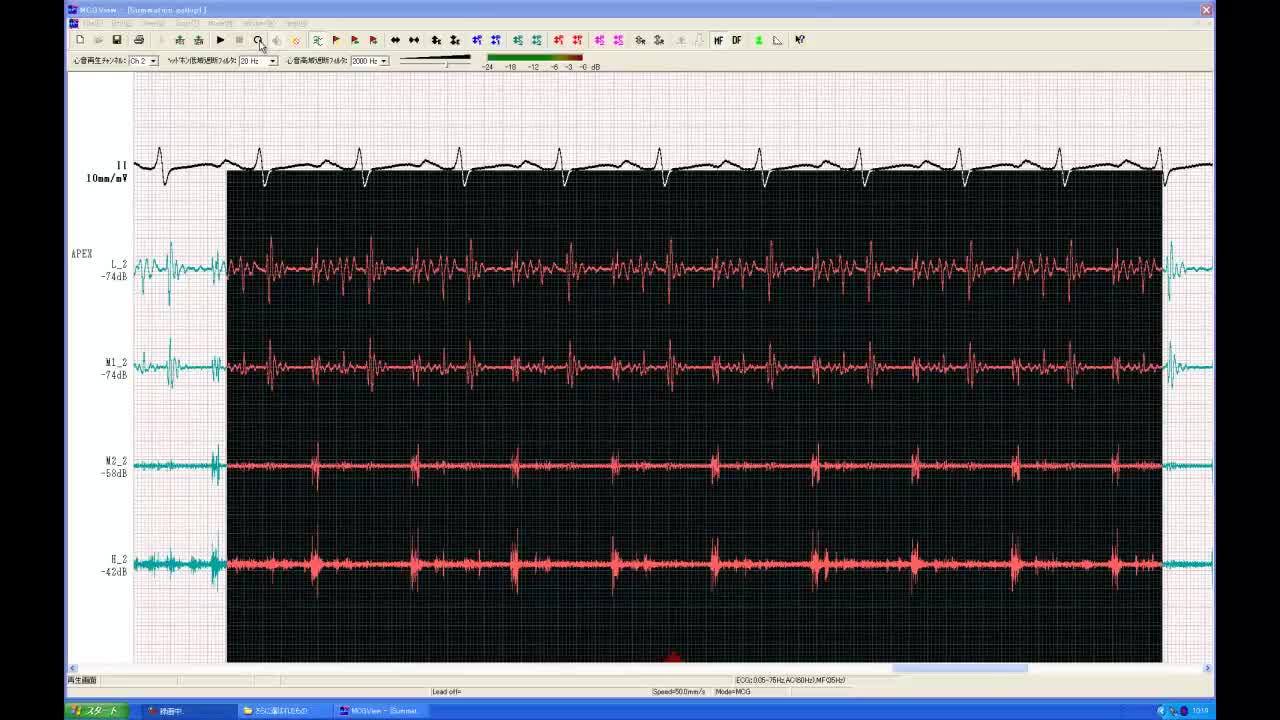Open the heart sound channel dropdown

pos(153,61)
